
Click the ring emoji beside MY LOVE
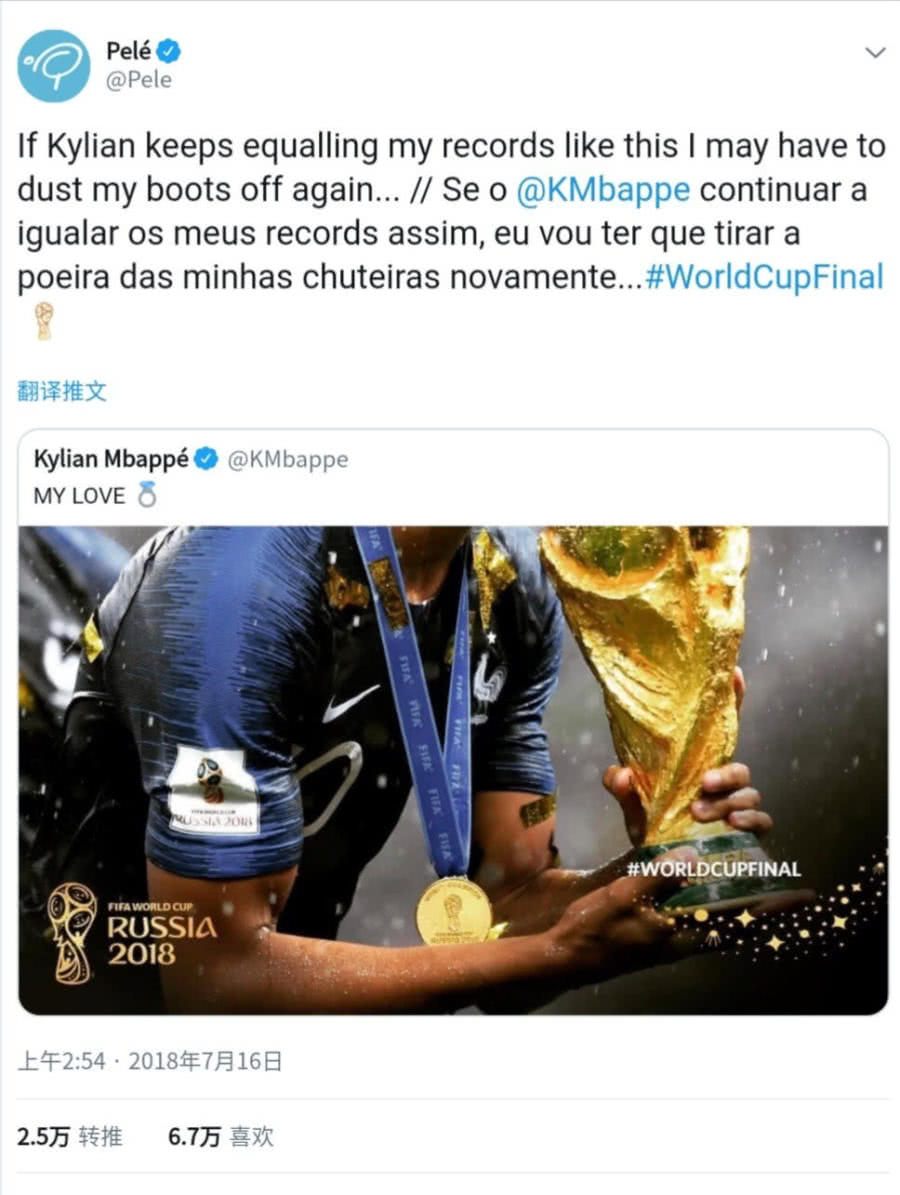[147, 495]
